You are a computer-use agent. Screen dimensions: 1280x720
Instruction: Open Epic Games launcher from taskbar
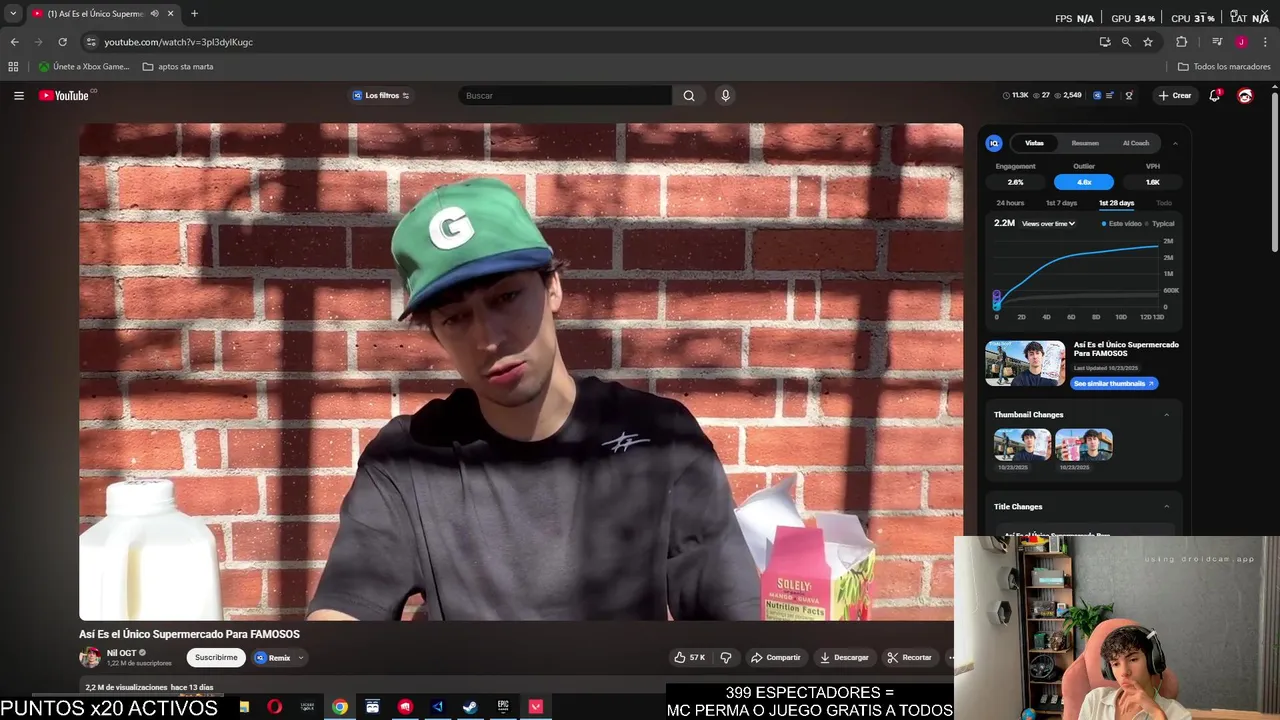503,707
